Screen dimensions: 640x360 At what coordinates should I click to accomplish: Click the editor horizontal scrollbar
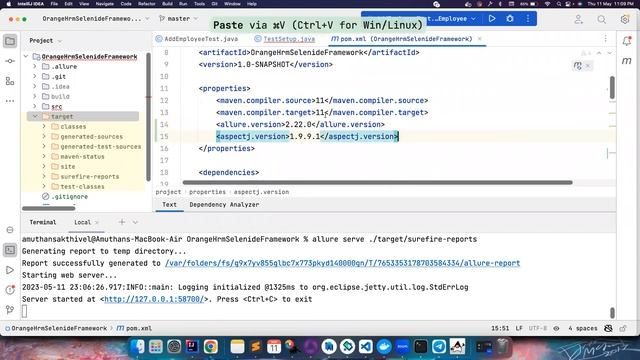click(x=378, y=182)
